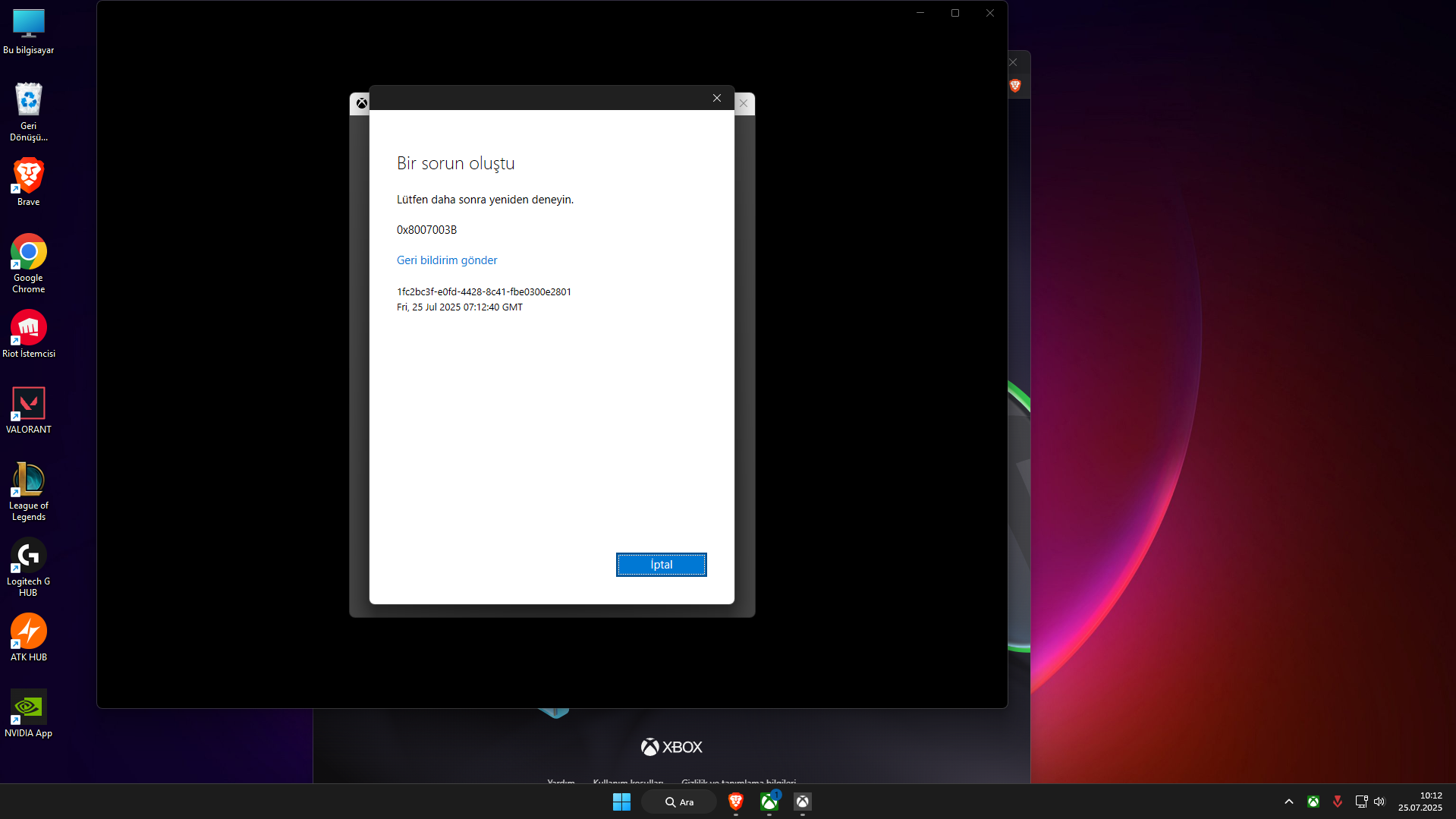
Task: Close the black Xbox window
Action: (x=990, y=13)
